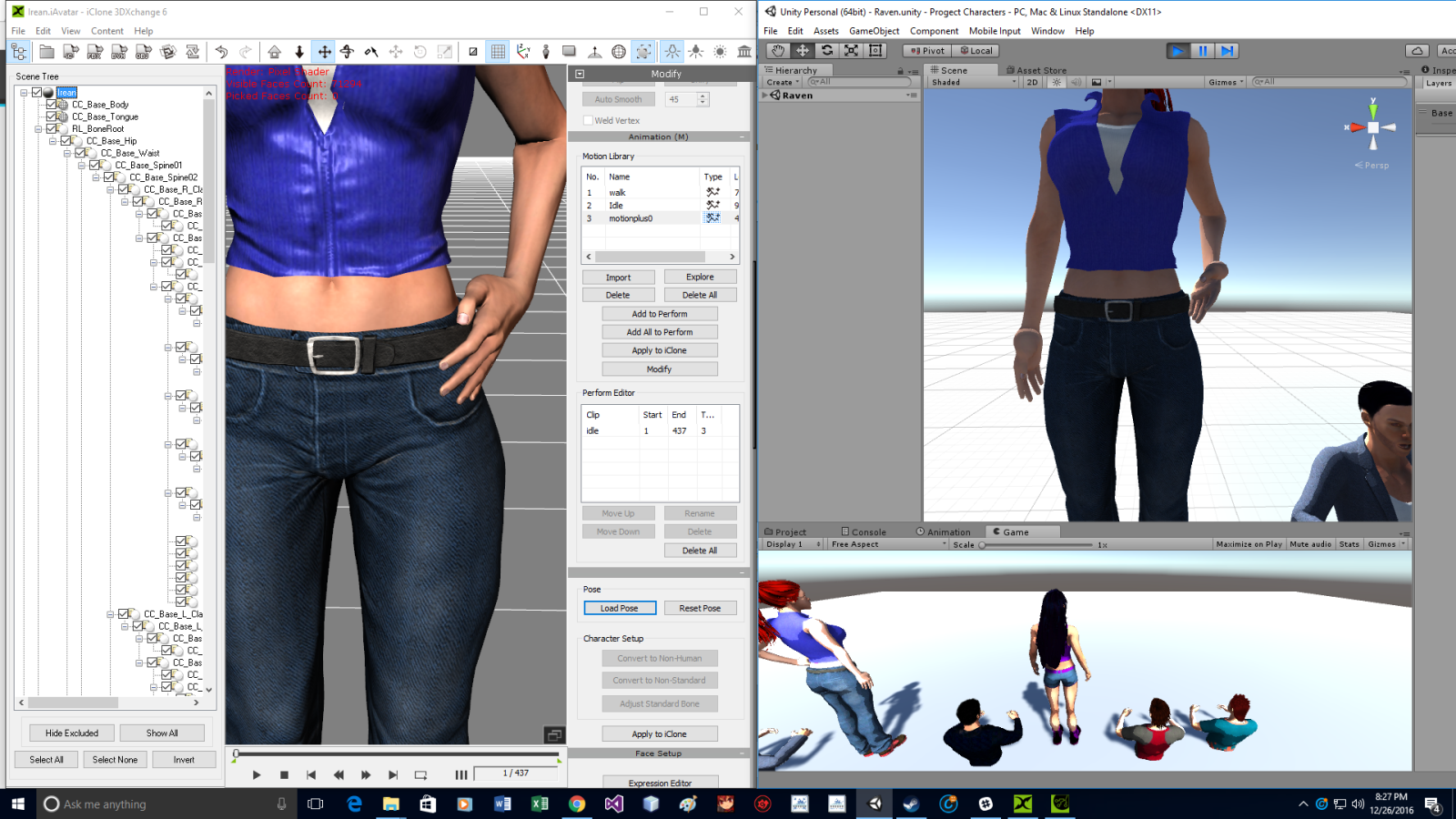
Task: Open Unity's cloud services icon
Action: 1417,51
